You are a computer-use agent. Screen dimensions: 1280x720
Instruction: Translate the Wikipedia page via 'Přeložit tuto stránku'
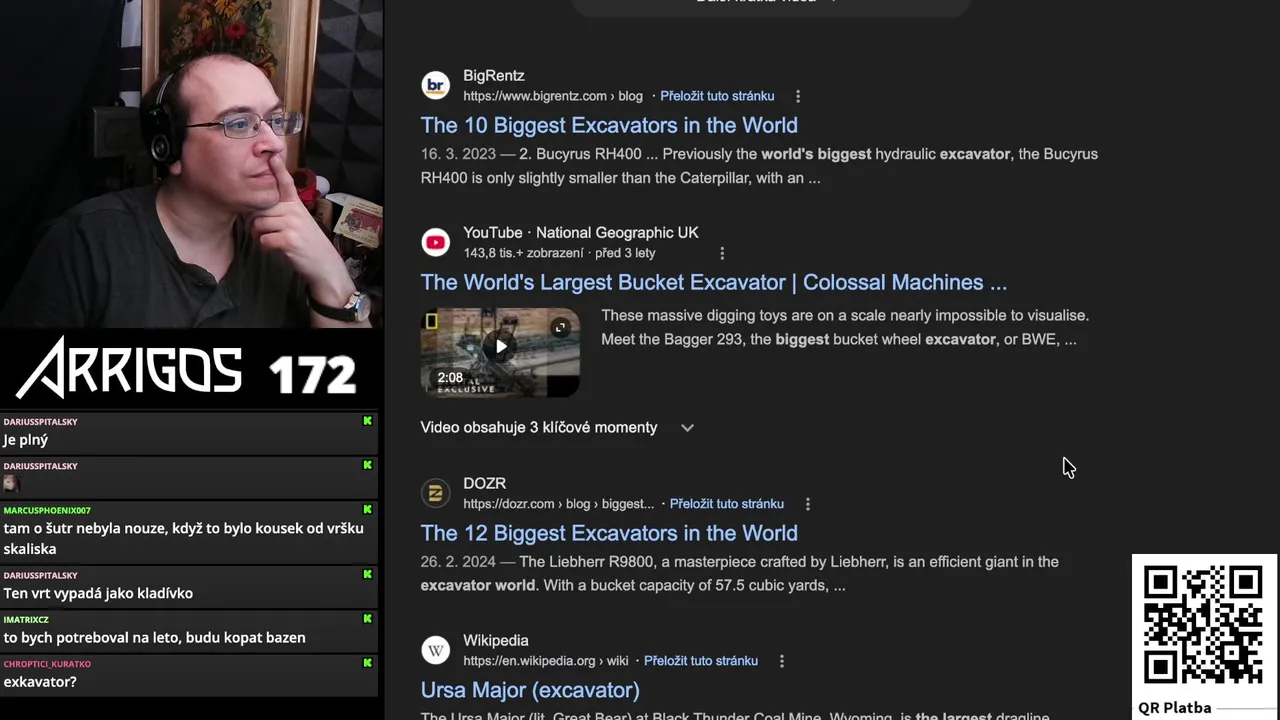click(x=701, y=661)
